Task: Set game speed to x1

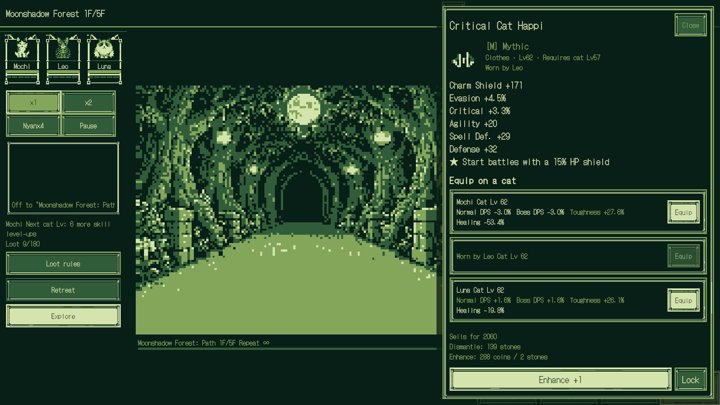Action: (x=33, y=102)
